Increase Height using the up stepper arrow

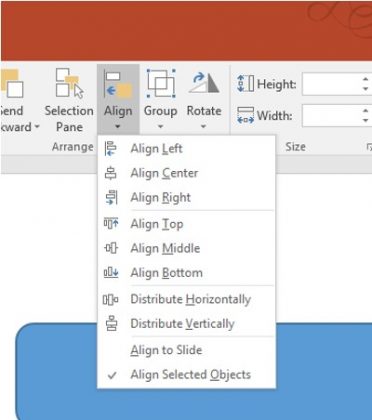coord(366,80)
